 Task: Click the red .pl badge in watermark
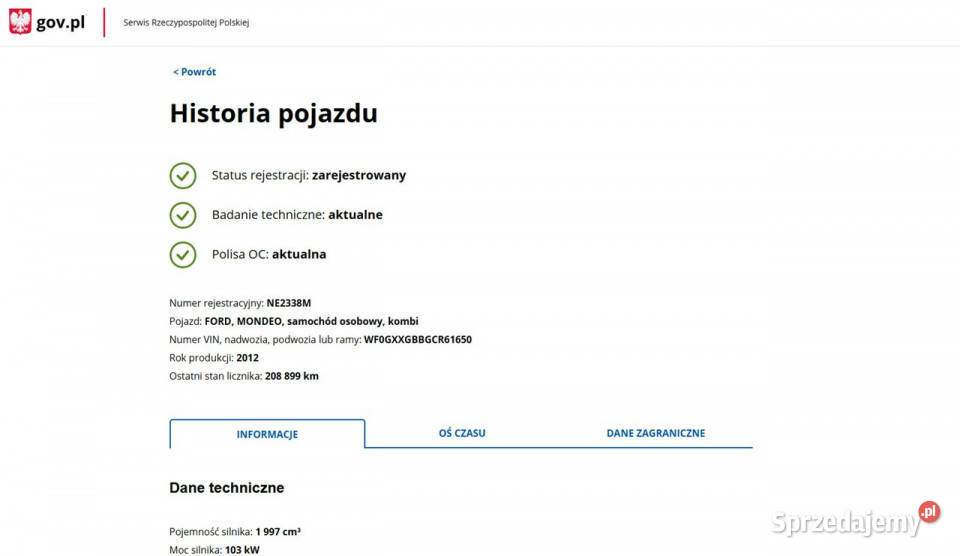click(929, 511)
